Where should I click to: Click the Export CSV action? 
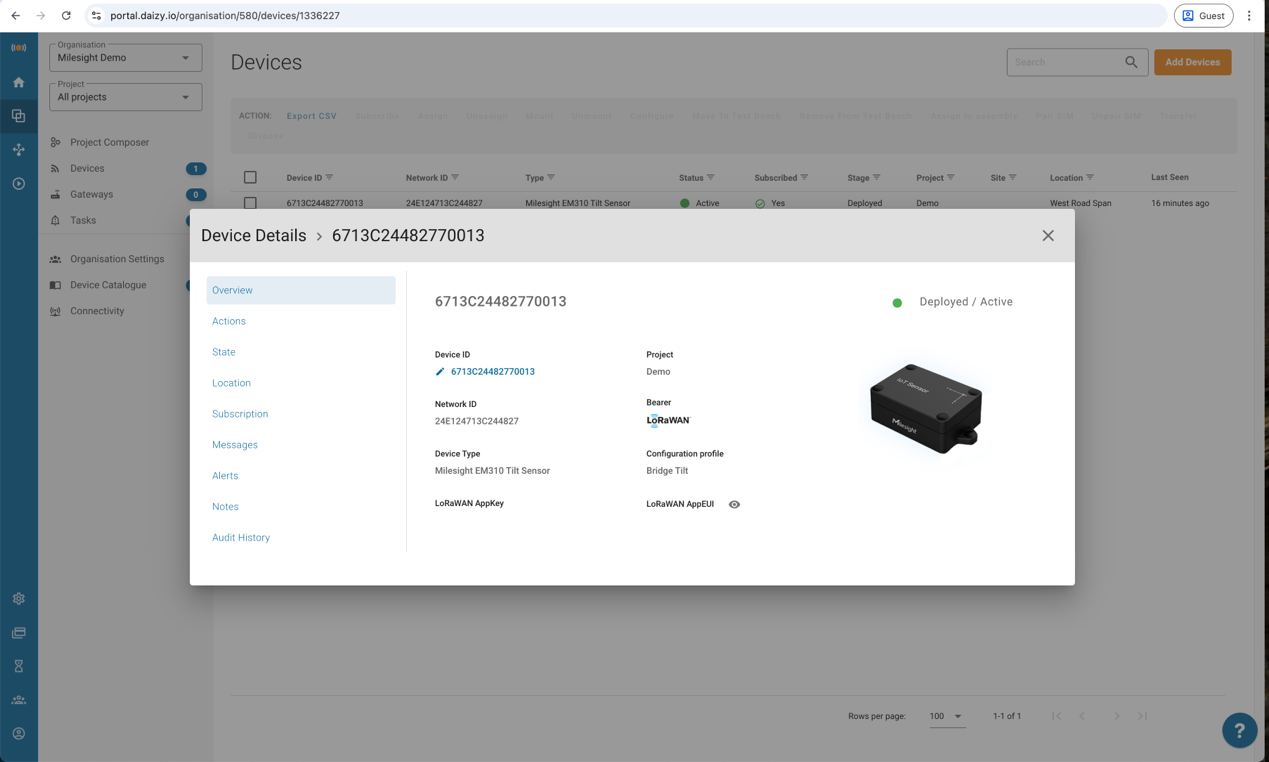pyautogui.click(x=312, y=116)
